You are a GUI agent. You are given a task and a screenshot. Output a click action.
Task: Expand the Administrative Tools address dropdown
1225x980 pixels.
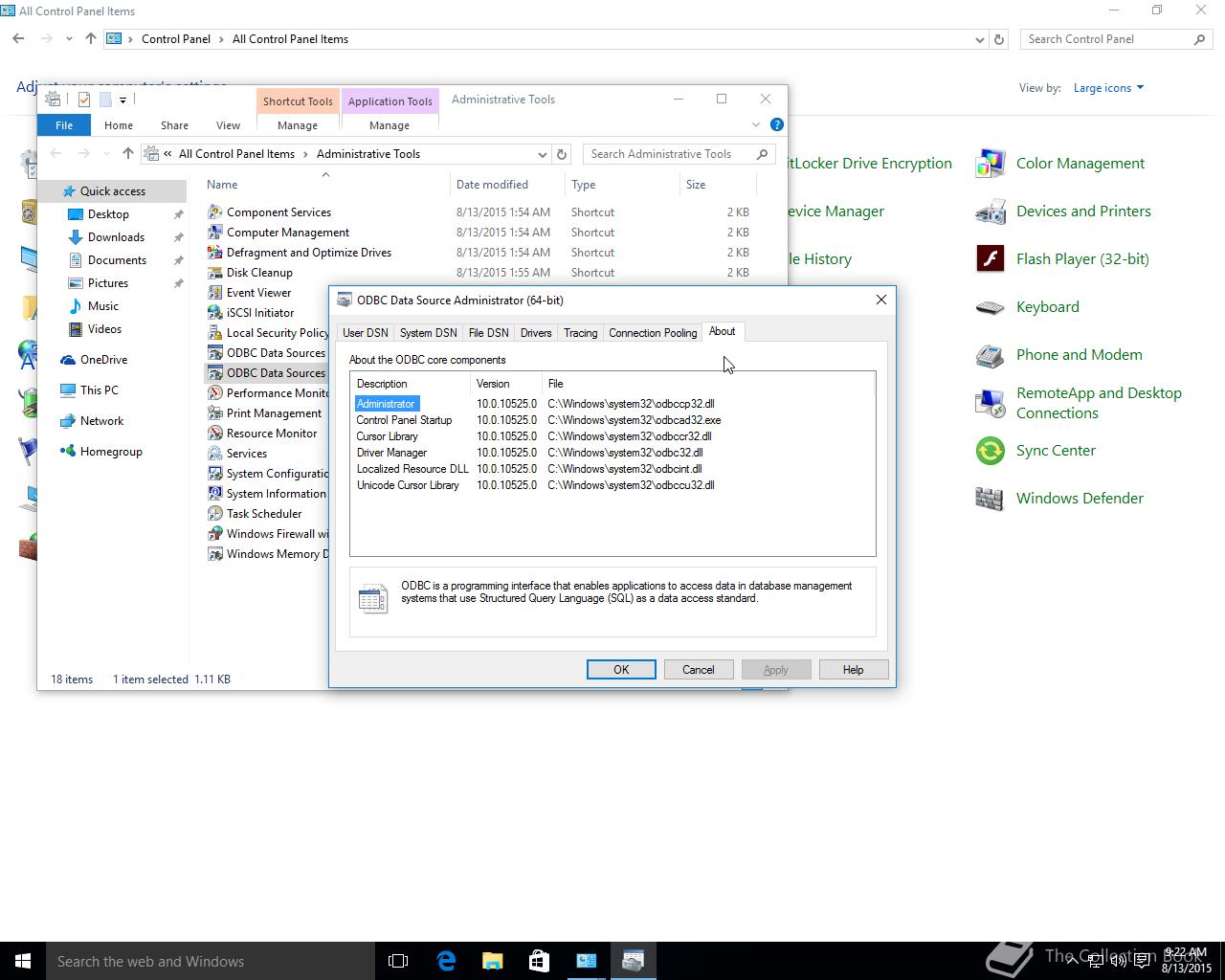point(543,154)
